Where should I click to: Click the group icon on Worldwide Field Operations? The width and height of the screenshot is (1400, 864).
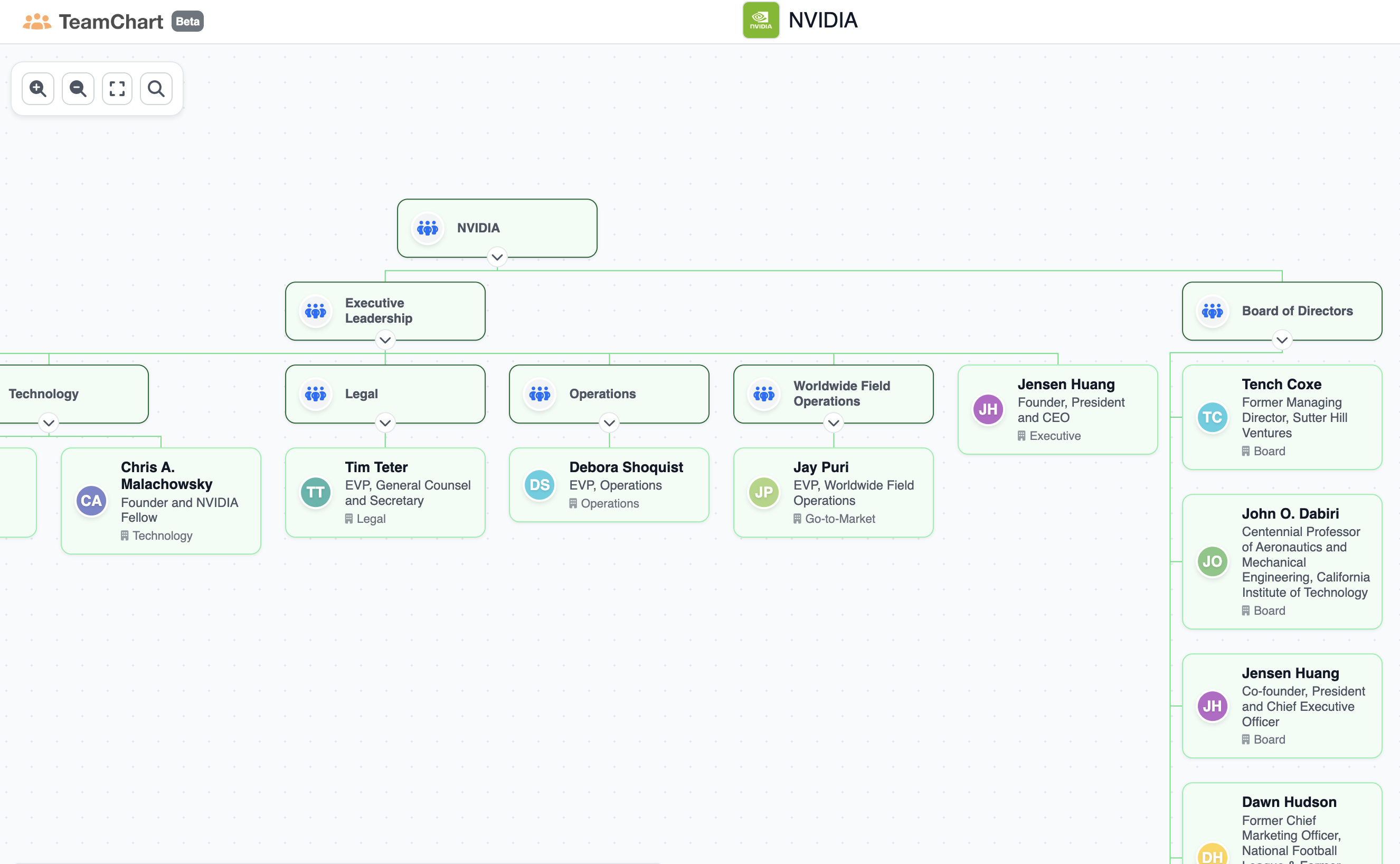(764, 394)
